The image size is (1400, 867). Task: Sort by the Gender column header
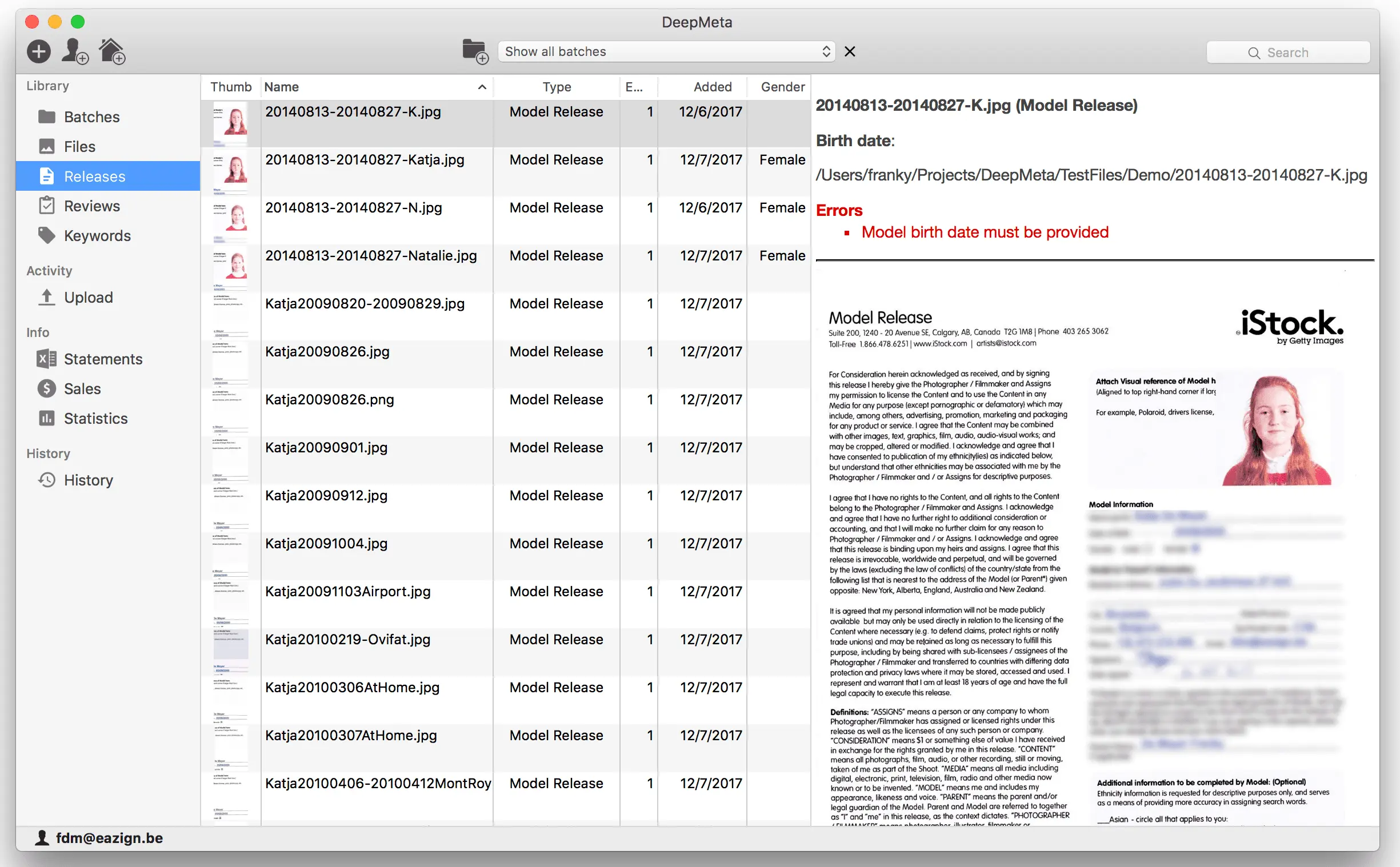pyautogui.click(x=779, y=87)
